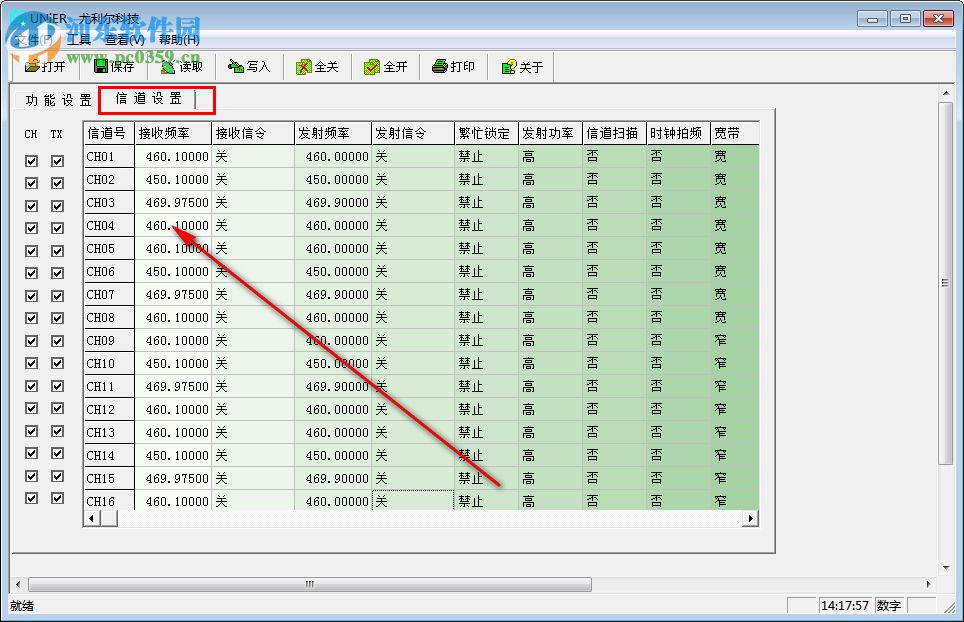964x622 pixels.
Task: Click the About (关于) toolbar icon
Action: (x=523, y=66)
